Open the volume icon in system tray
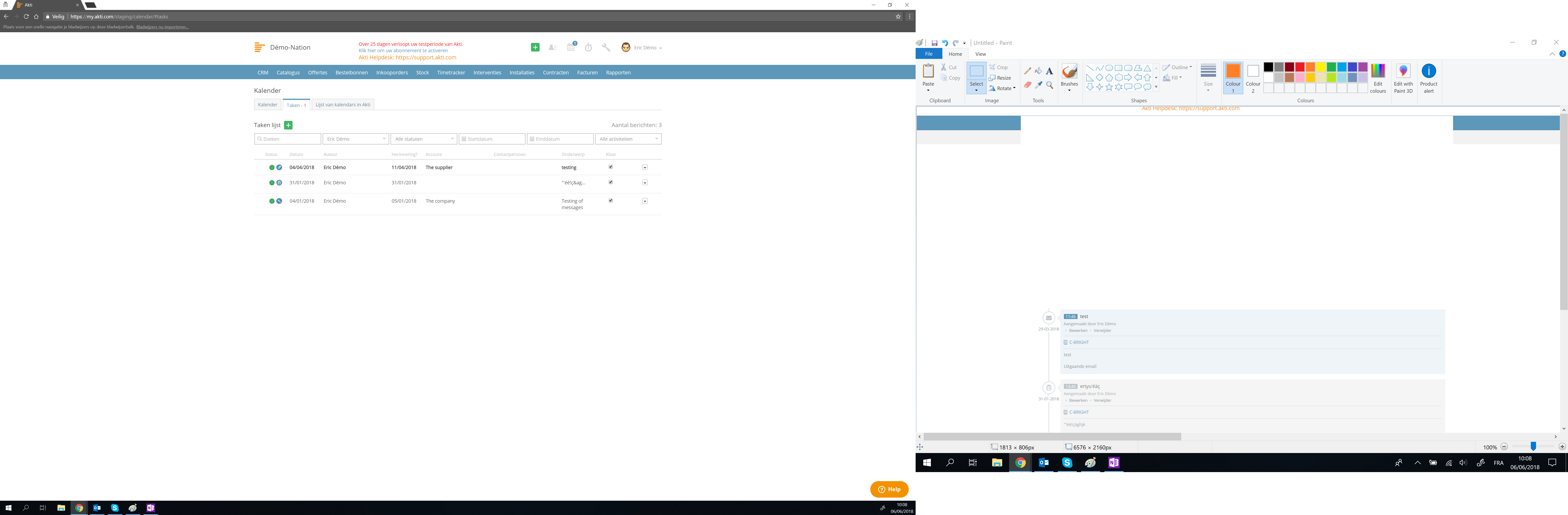 pos(1463,463)
